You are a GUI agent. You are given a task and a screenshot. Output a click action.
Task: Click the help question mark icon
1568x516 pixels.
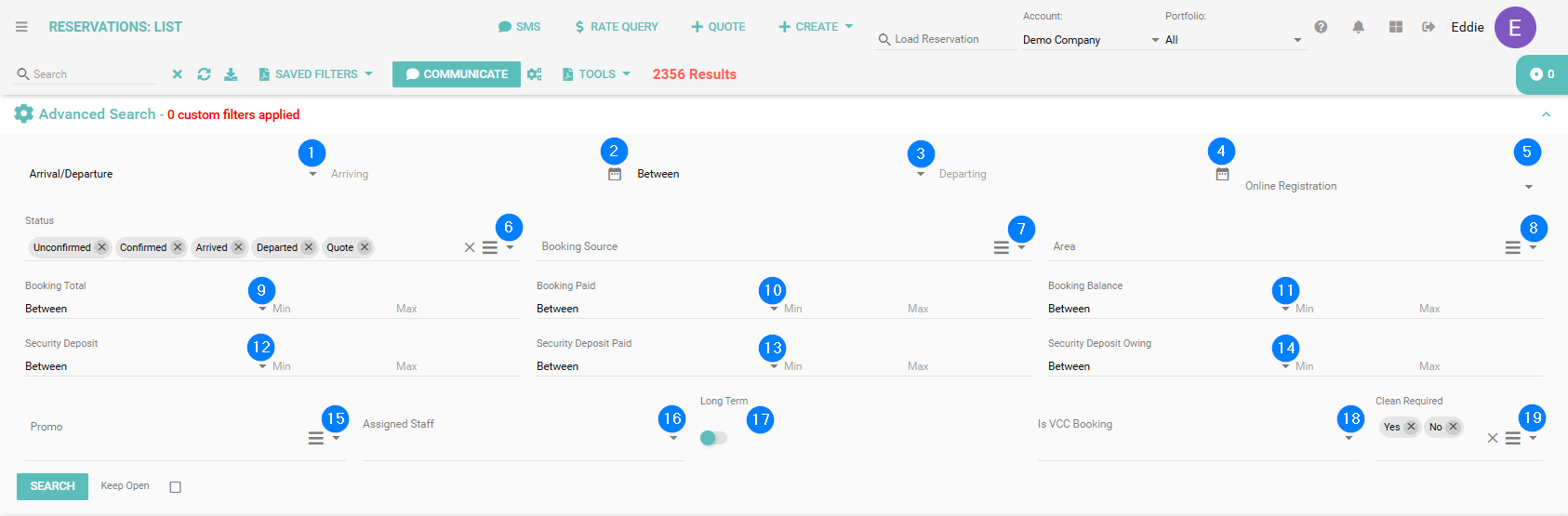click(1321, 27)
